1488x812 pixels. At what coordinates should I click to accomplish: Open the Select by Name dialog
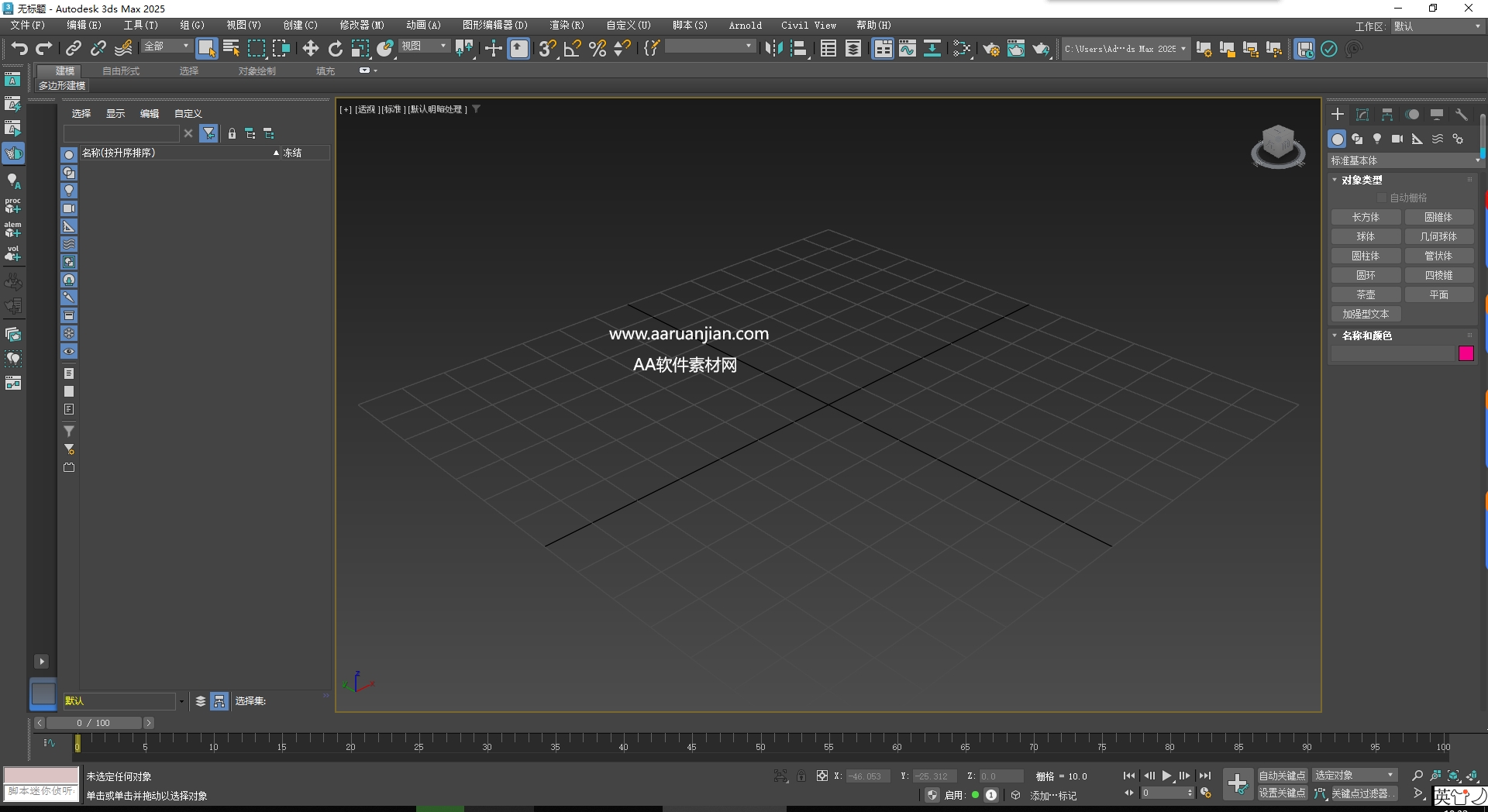(230, 48)
